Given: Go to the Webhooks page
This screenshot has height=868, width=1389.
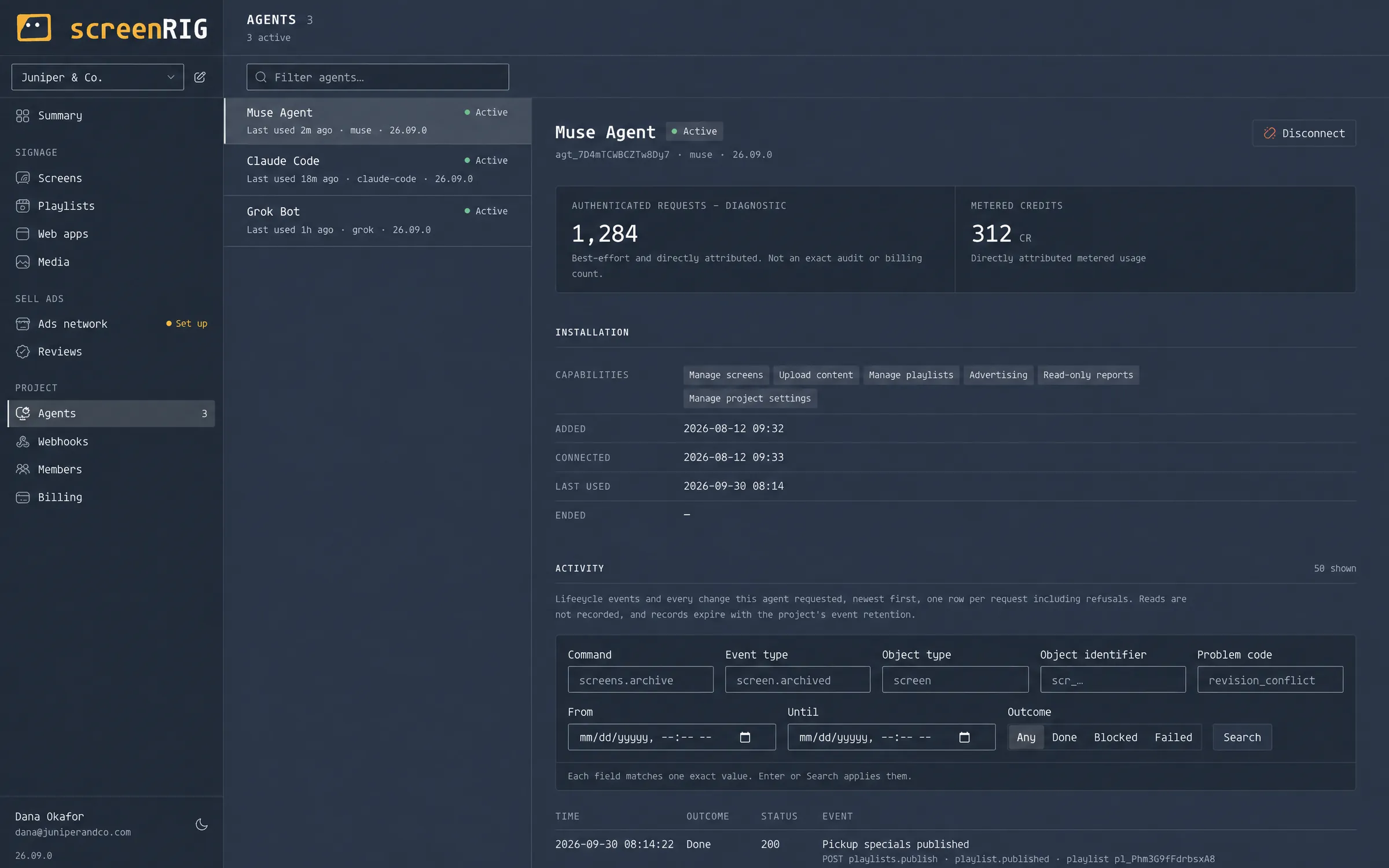Looking at the screenshot, I should coord(111,442).
